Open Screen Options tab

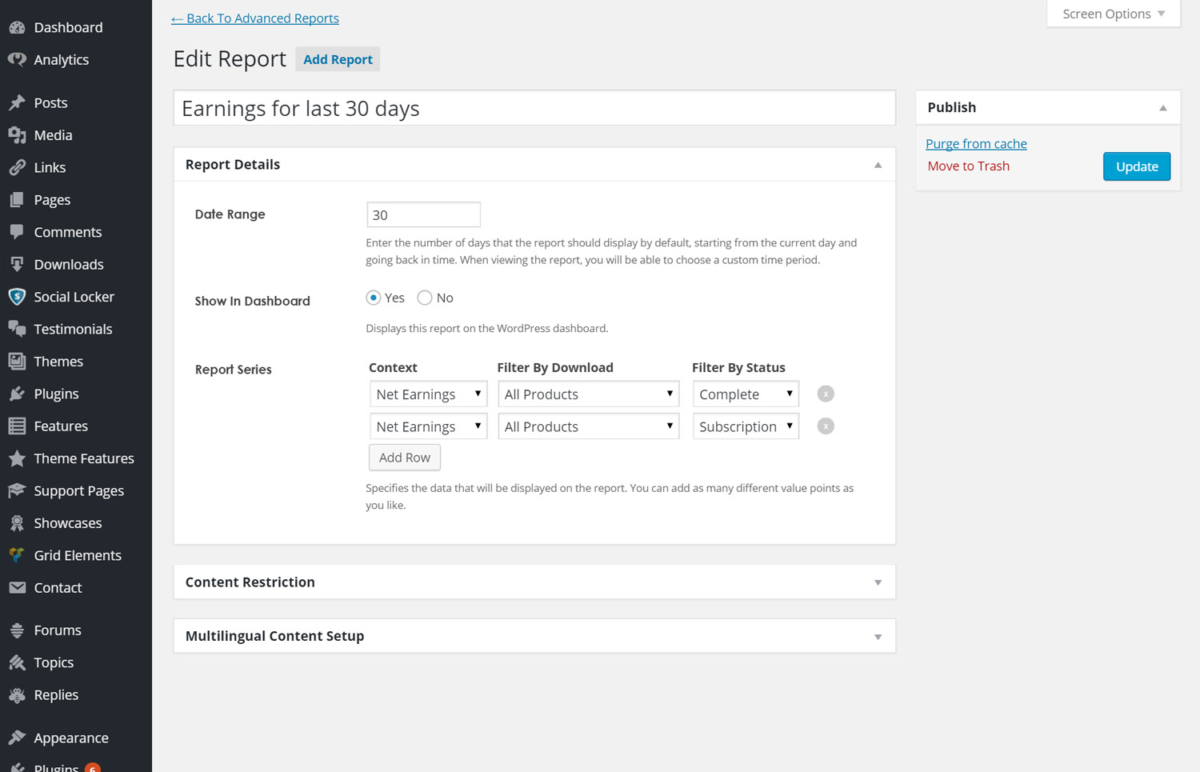(x=1113, y=14)
